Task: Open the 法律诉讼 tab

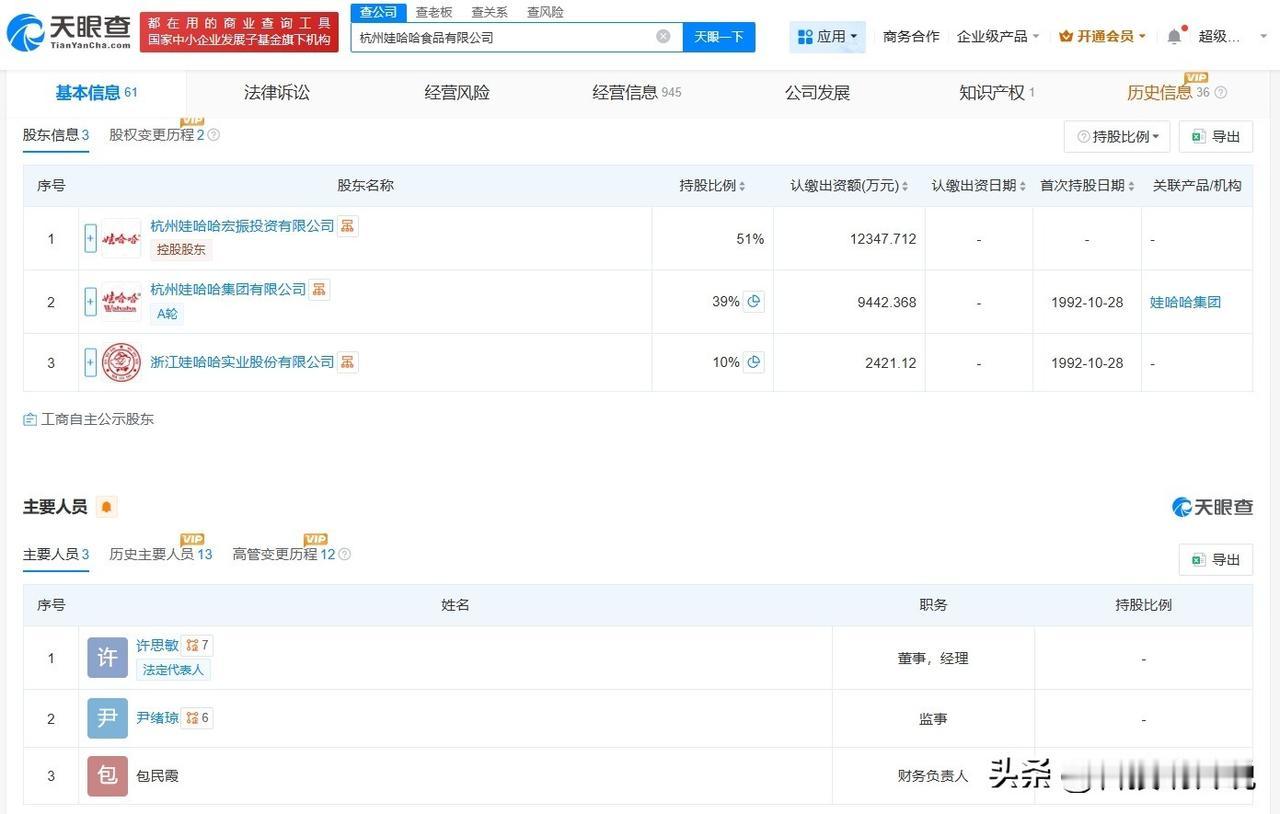Action: (277, 93)
